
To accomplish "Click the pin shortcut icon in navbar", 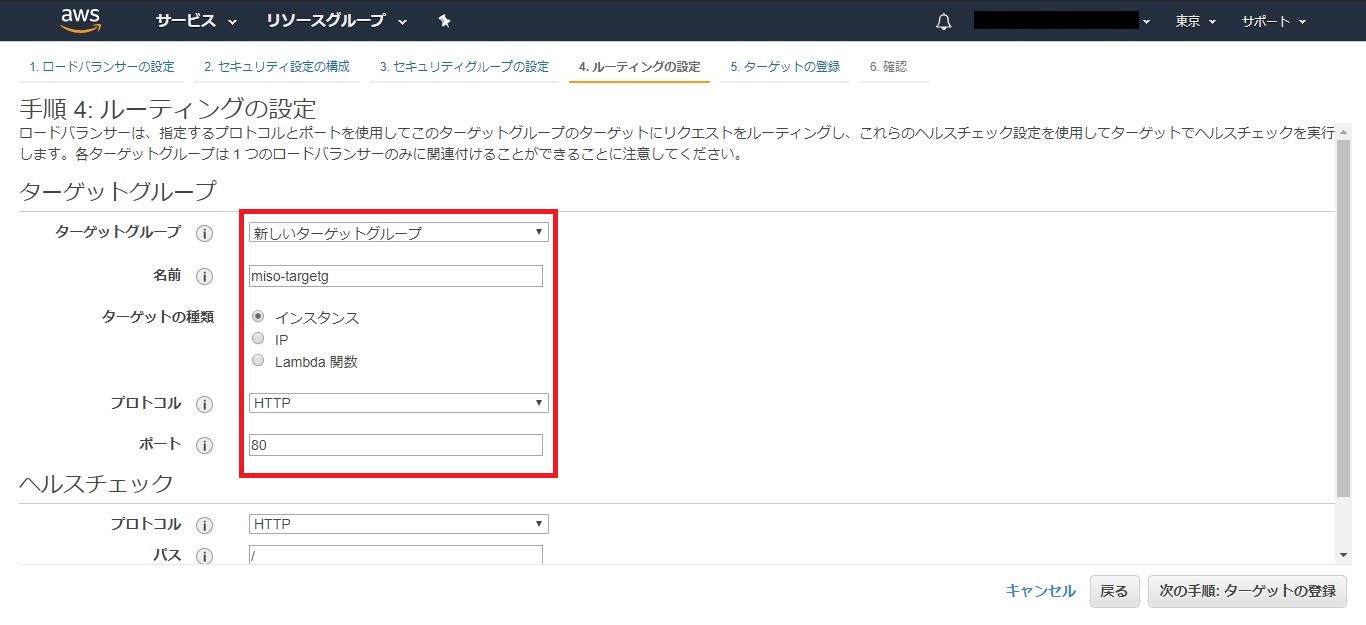I will [x=444, y=21].
